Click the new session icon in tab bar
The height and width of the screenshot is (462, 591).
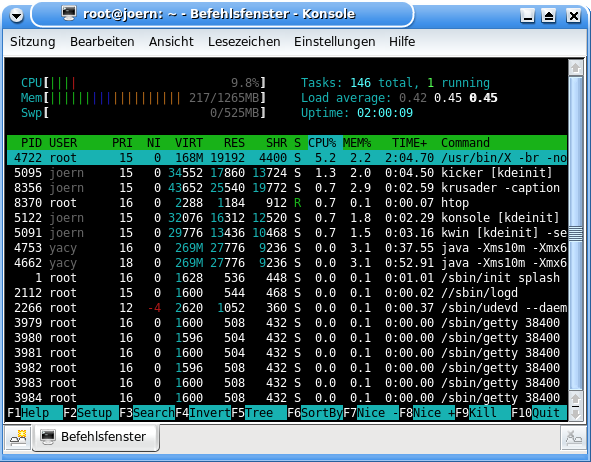point(18,438)
